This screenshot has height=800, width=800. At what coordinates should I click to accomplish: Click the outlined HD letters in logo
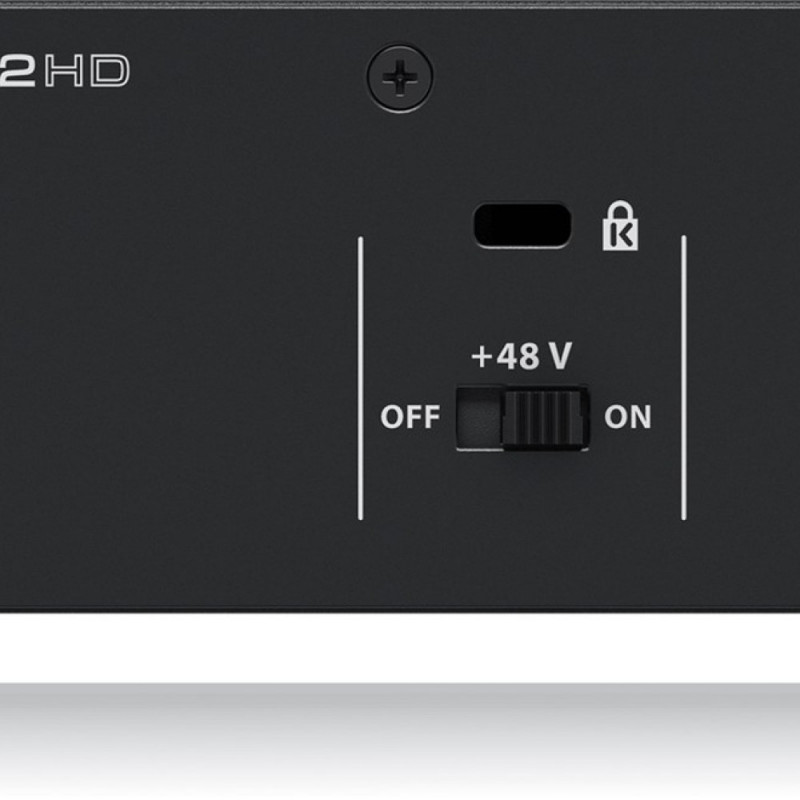tap(87, 70)
